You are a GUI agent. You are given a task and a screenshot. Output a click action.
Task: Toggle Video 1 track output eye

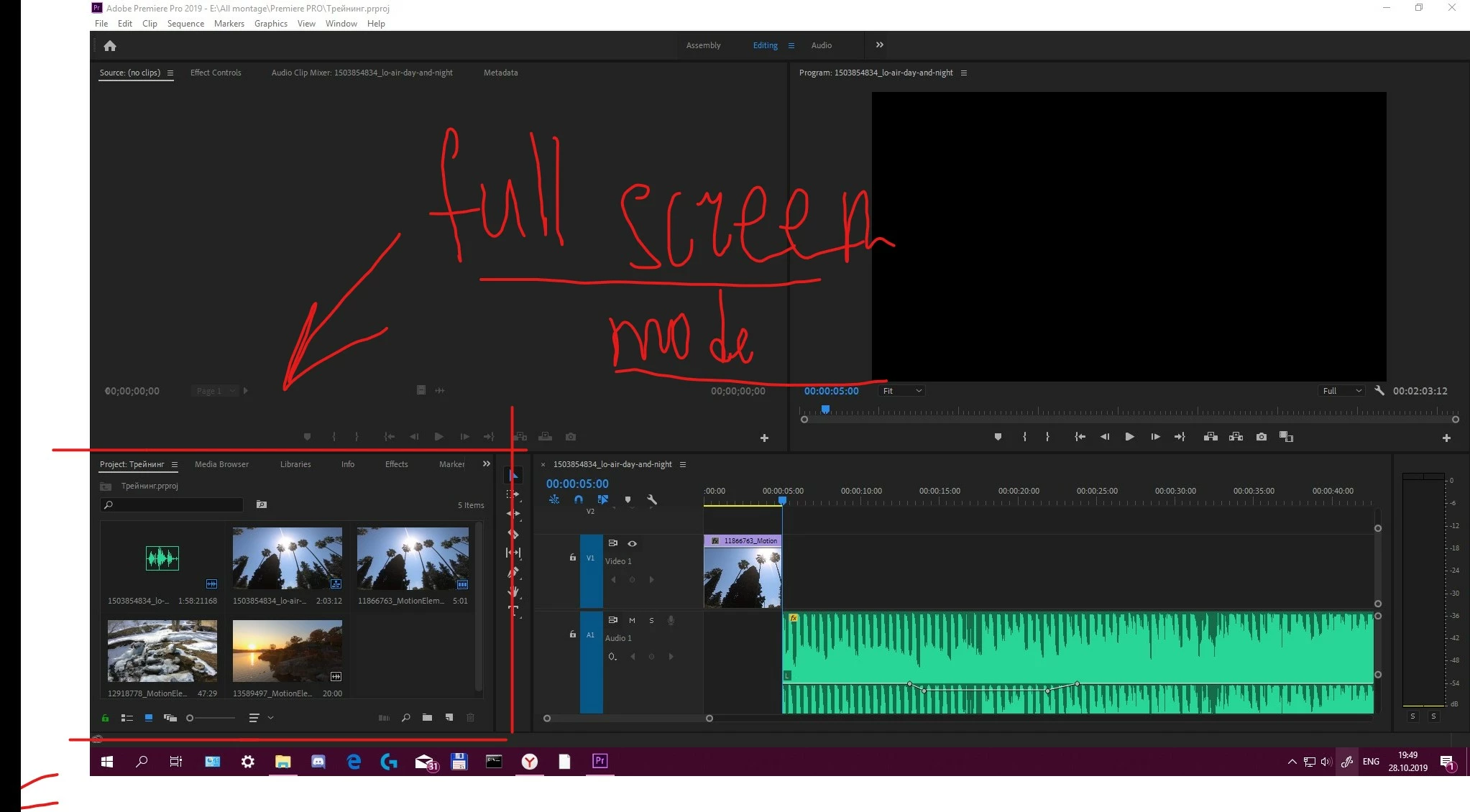coord(633,543)
